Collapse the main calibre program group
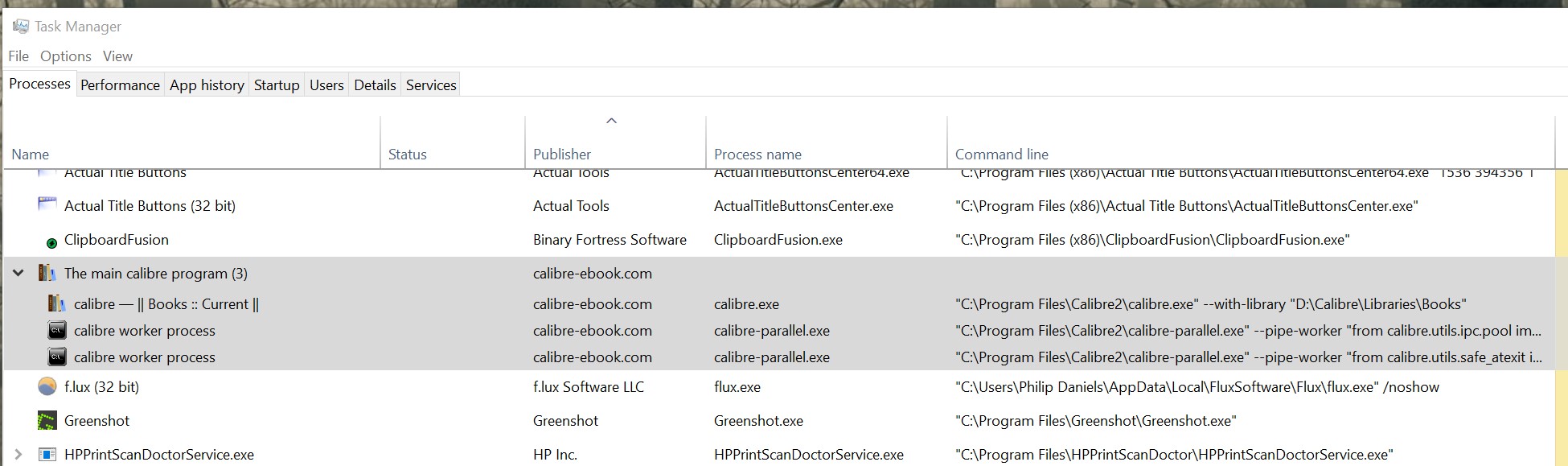The height and width of the screenshot is (466, 1568). point(18,274)
